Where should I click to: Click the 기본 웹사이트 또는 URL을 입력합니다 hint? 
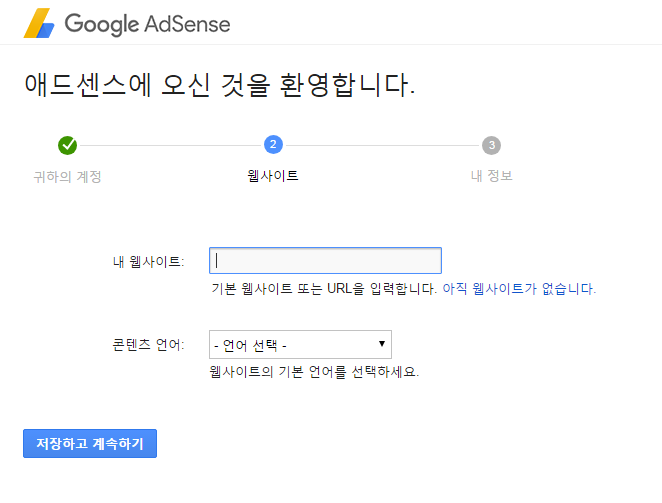pos(324,289)
